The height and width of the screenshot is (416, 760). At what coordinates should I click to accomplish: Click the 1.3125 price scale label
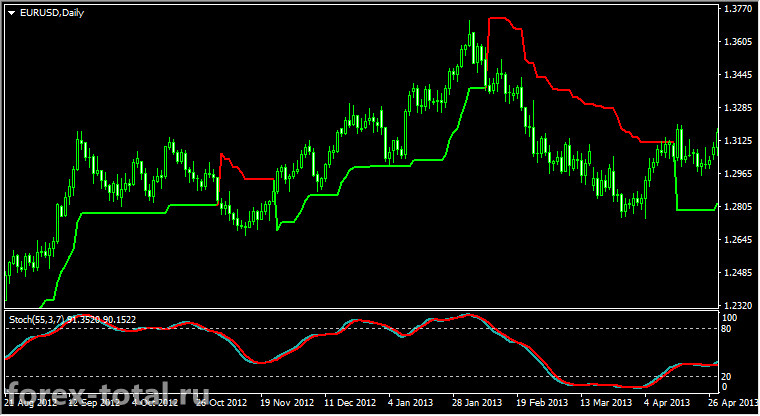[x=737, y=141]
